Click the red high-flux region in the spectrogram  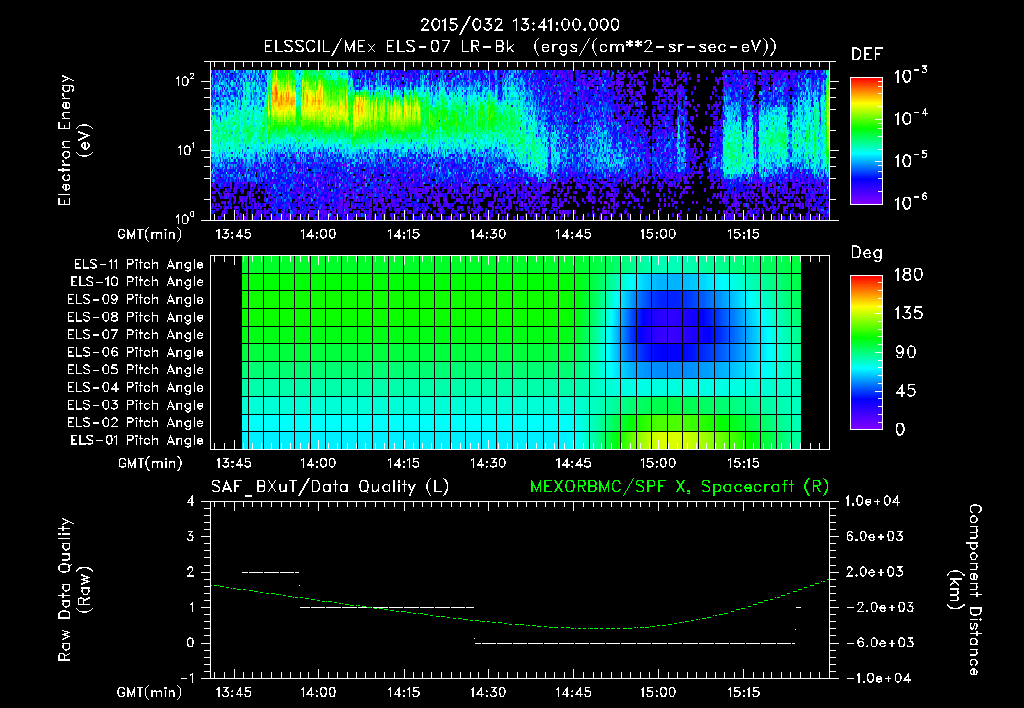pyautogui.click(x=283, y=98)
